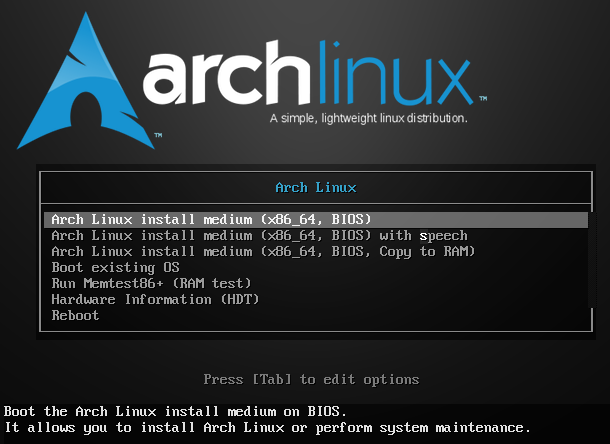Select the Reboot menu entry
This screenshot has width=610, height=444.
click(75, 316)
